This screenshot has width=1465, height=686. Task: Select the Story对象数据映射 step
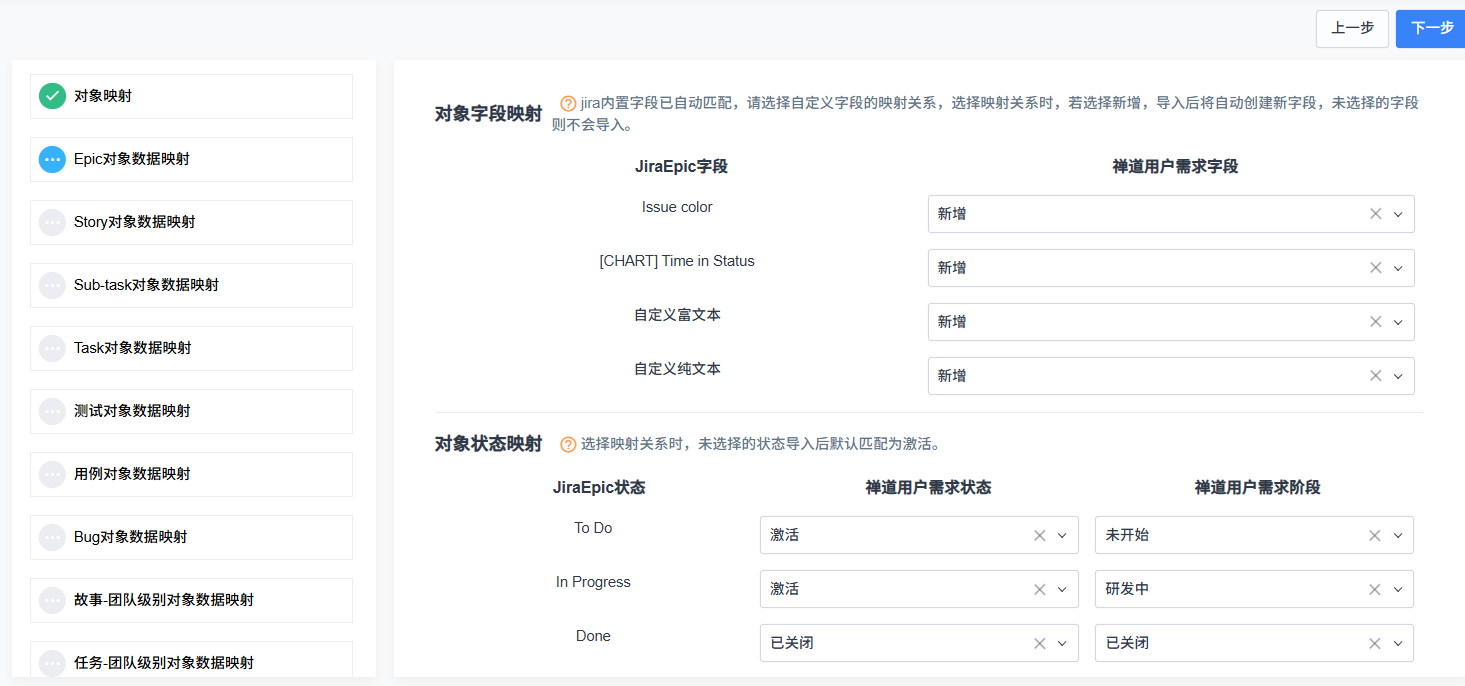191,222
